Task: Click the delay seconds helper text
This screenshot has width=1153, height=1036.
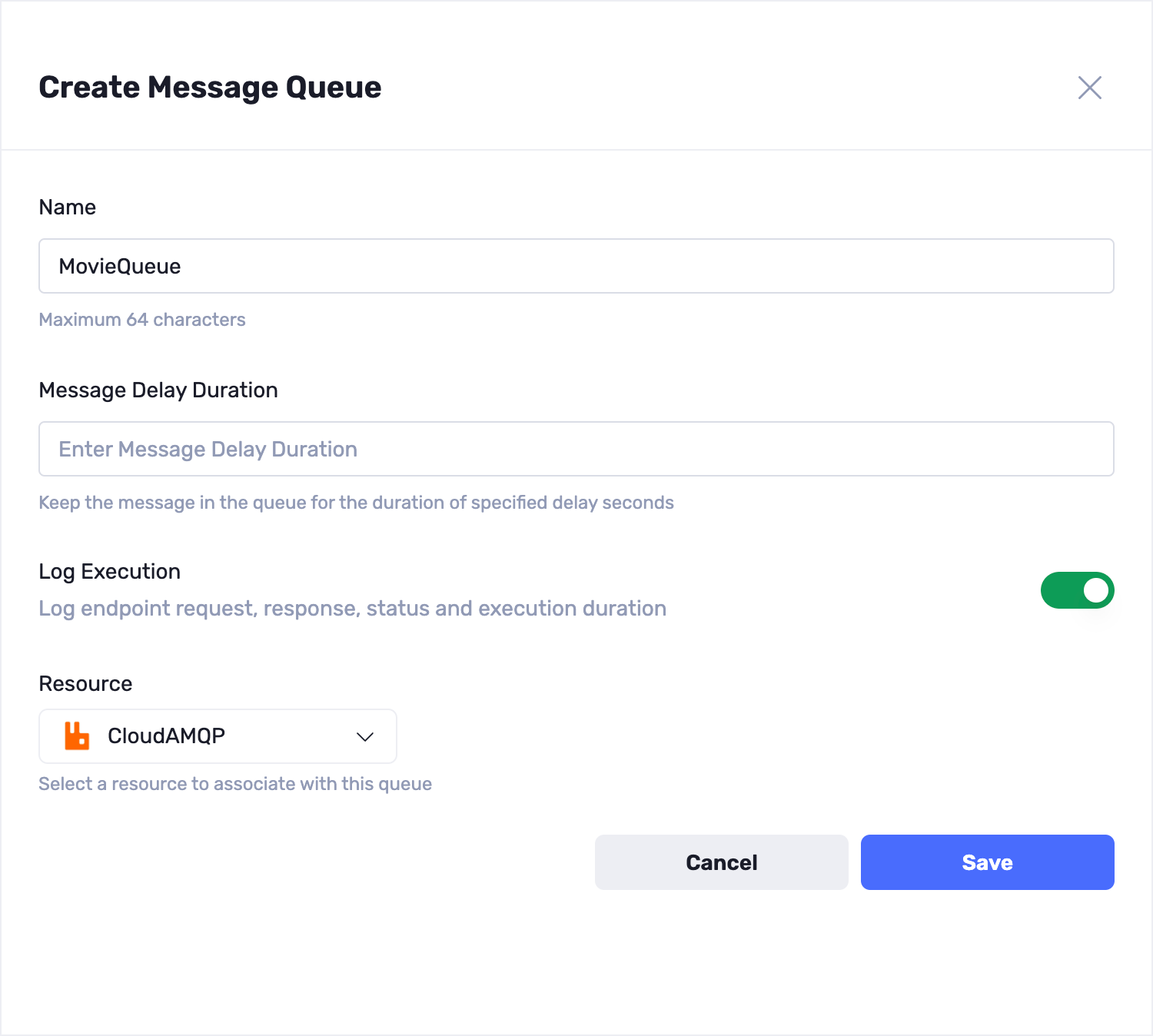Action: pyautogui.click(x=356, y=503)
